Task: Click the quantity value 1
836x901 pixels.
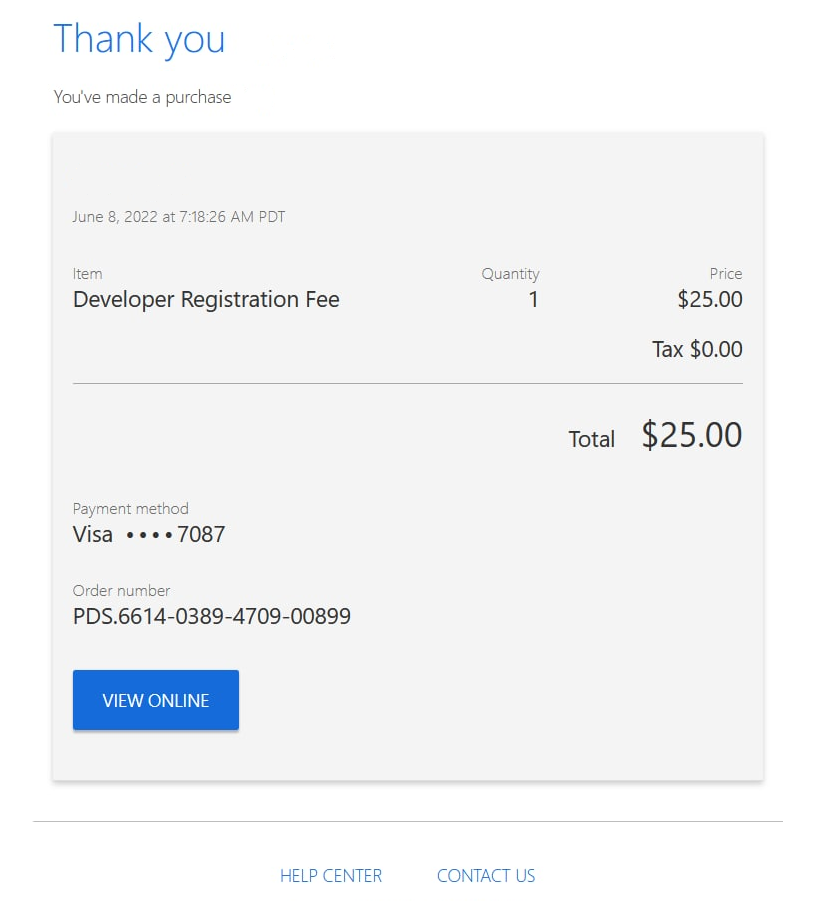Action: click(x=533, y=299)
